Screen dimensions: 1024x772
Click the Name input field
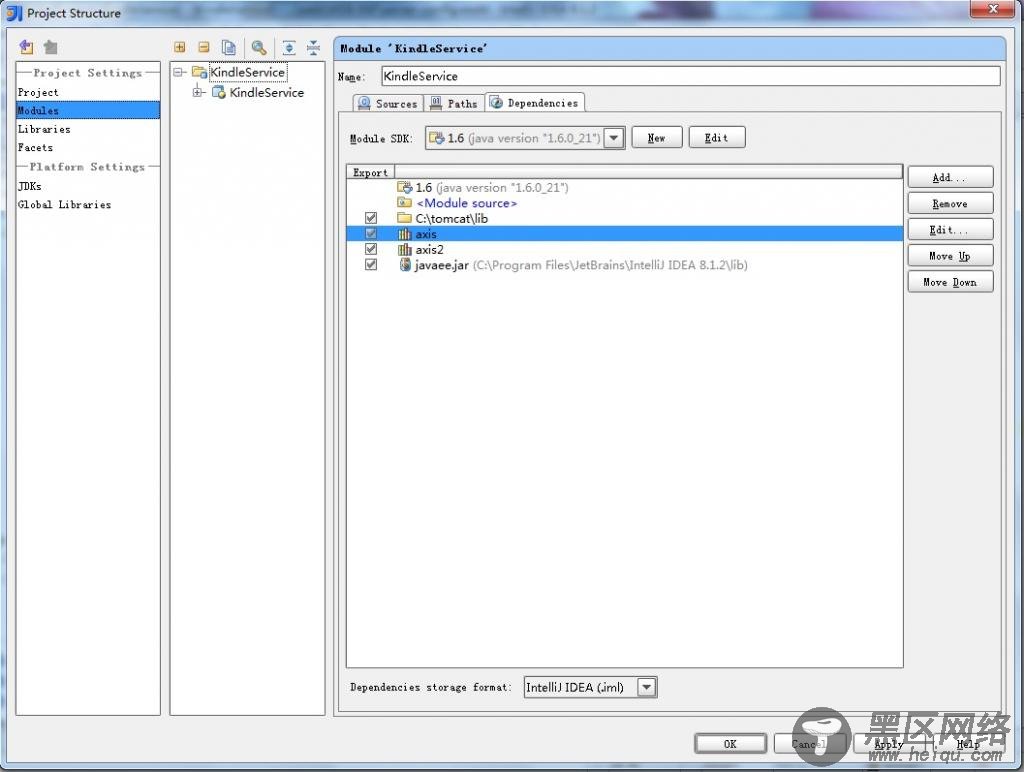pyautogui.click(x=690, y=76)
